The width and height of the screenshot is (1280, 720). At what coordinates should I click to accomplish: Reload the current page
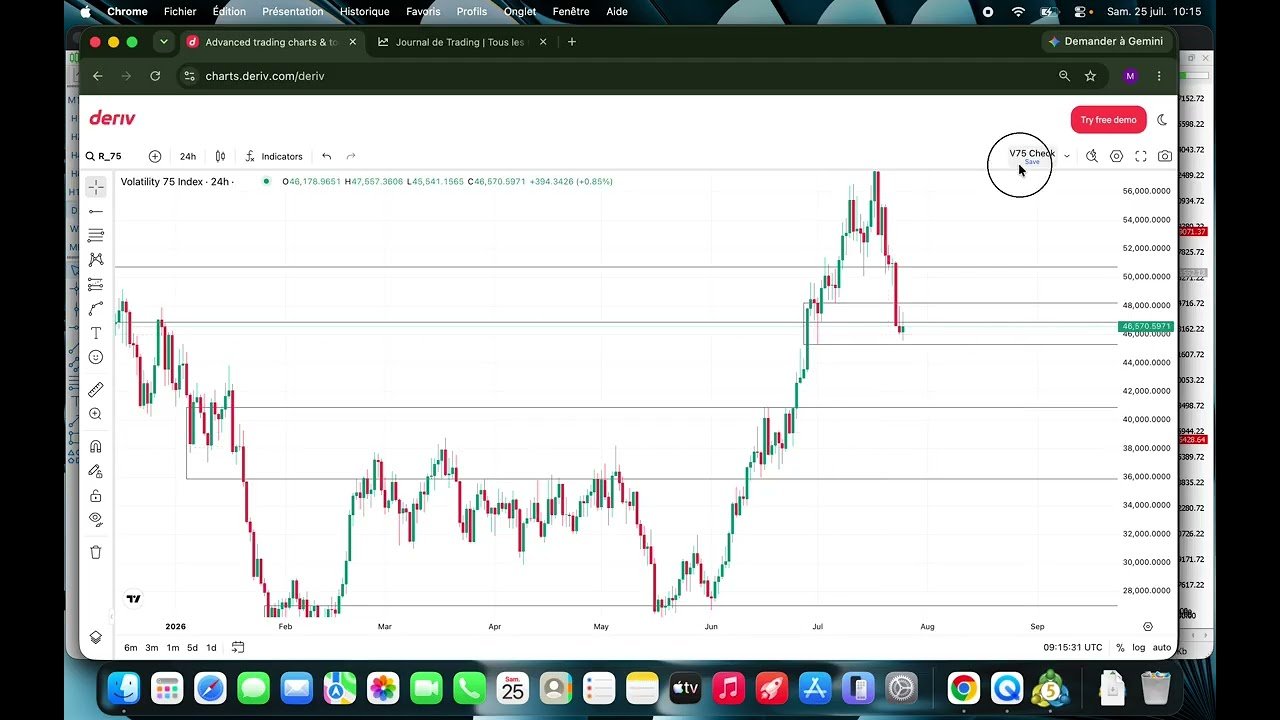click(x=155, y=76)
